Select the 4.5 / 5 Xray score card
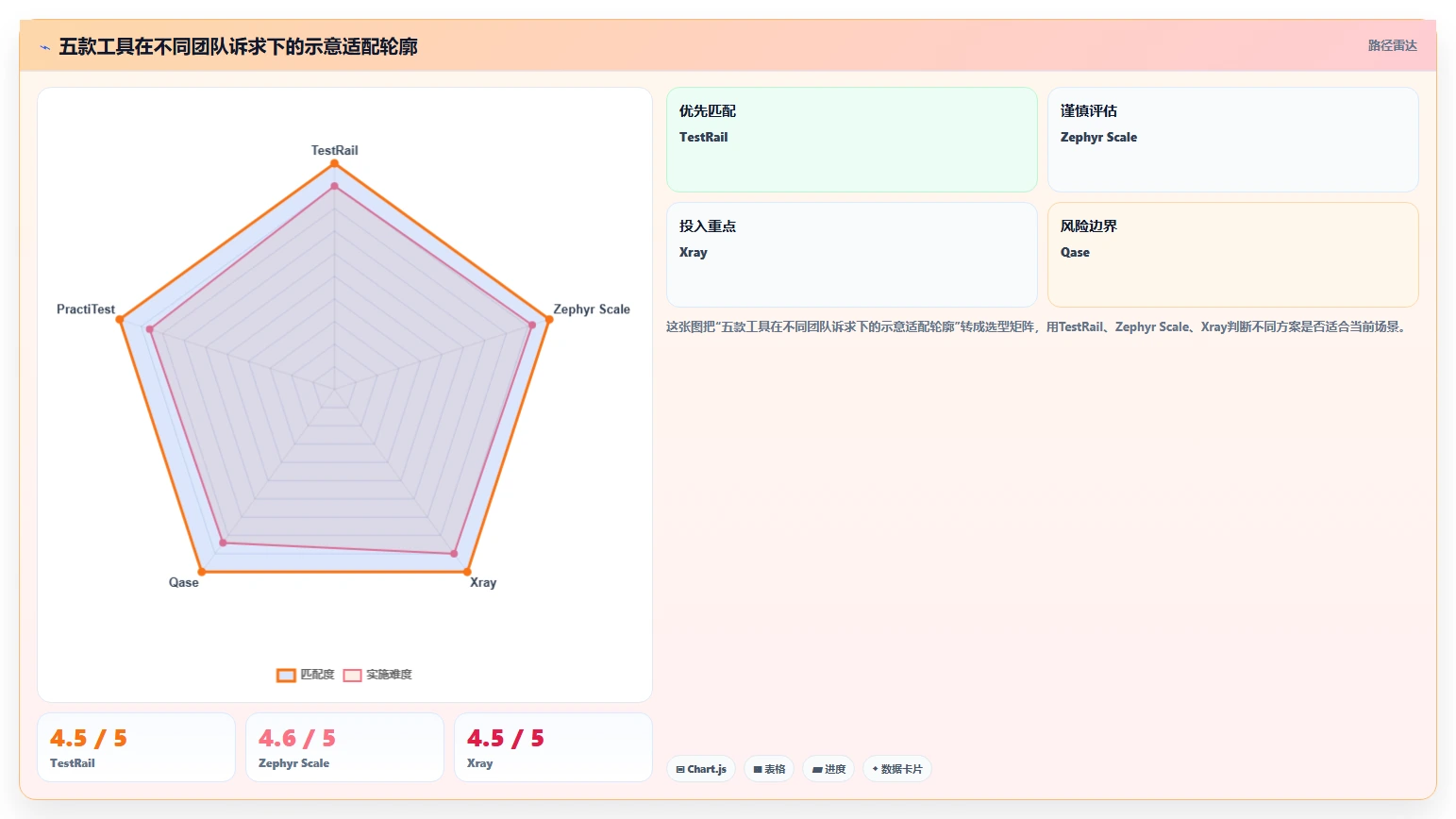The width and height of the screenshot is (1456, 819). click(x=553, y=747)
